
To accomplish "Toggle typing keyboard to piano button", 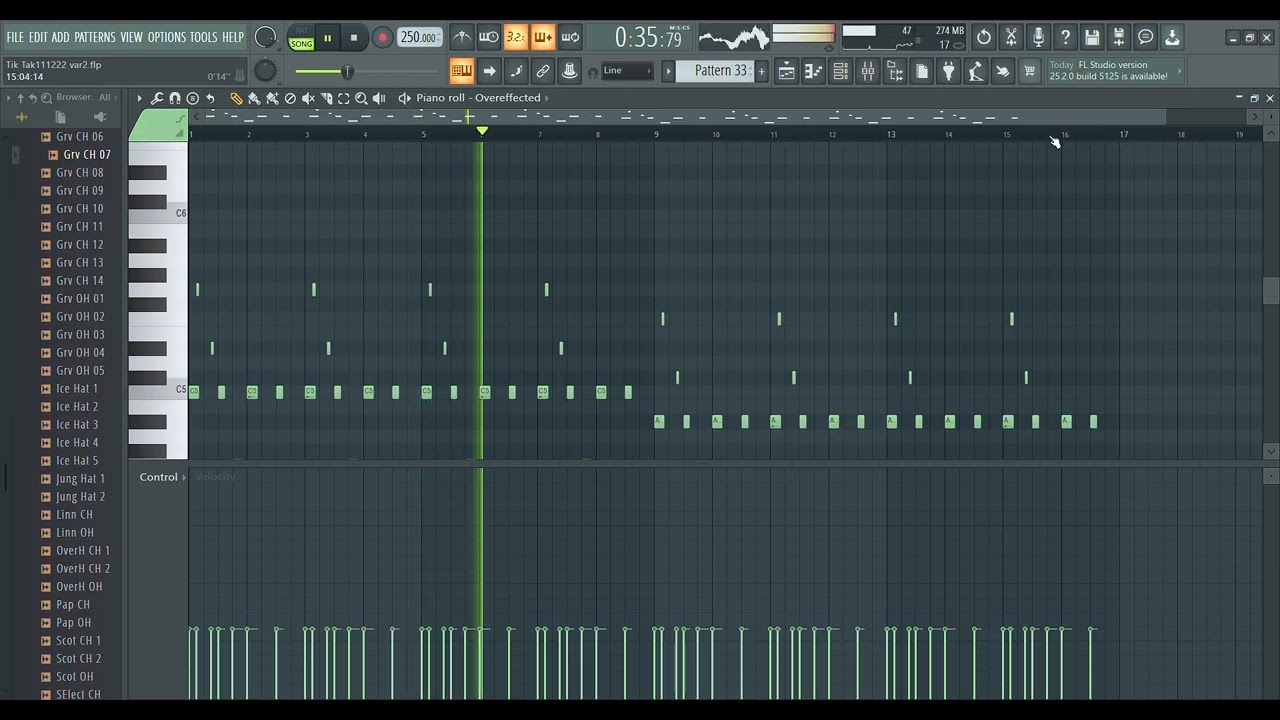I will [x=461, y=71].
